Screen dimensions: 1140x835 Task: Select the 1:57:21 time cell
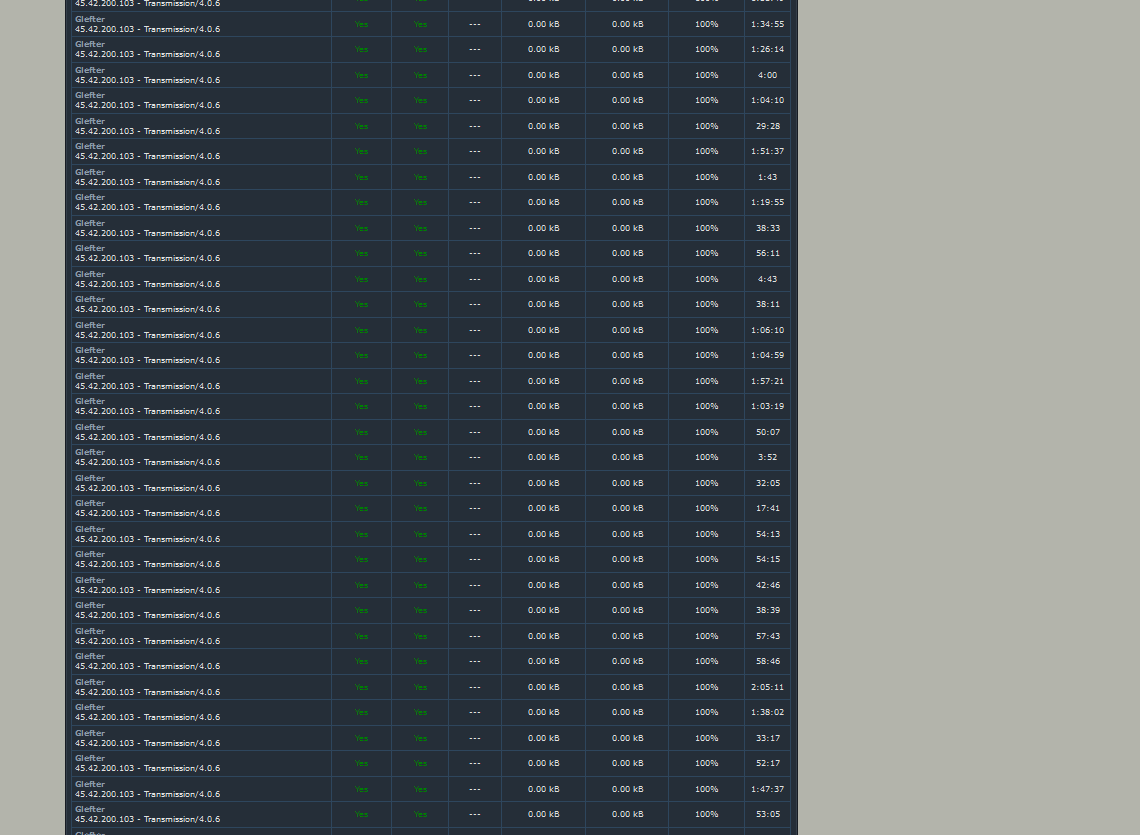767,381
